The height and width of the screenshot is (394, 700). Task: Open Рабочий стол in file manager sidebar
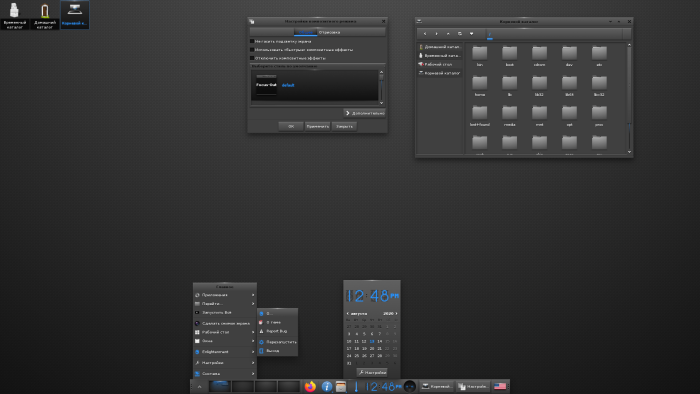click(x=439, y=64)
